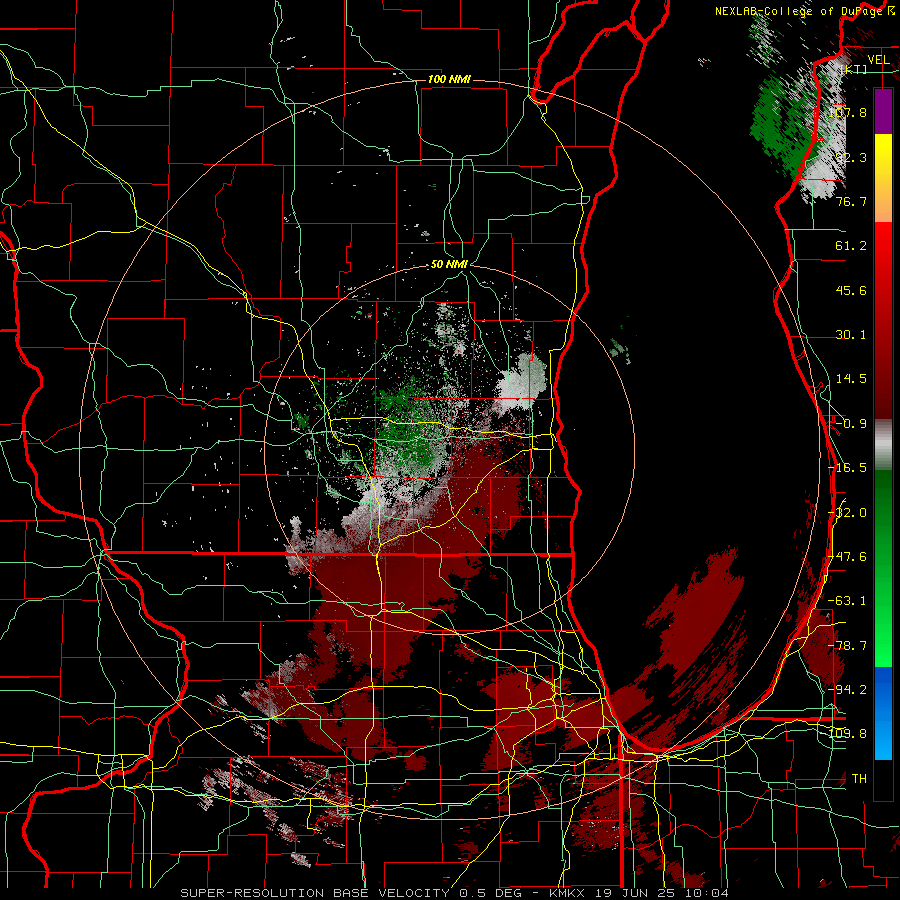Click the VEL legend title
The width and height of the screenshot is (900, 900).
879,60
